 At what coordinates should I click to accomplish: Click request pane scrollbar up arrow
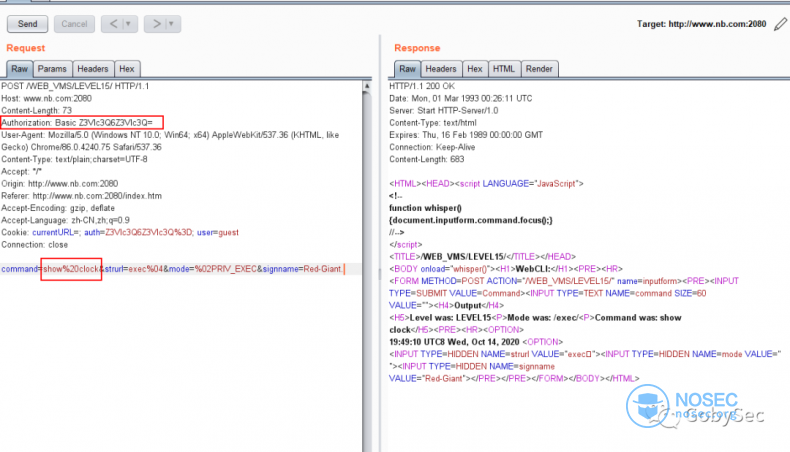[367, 86]
